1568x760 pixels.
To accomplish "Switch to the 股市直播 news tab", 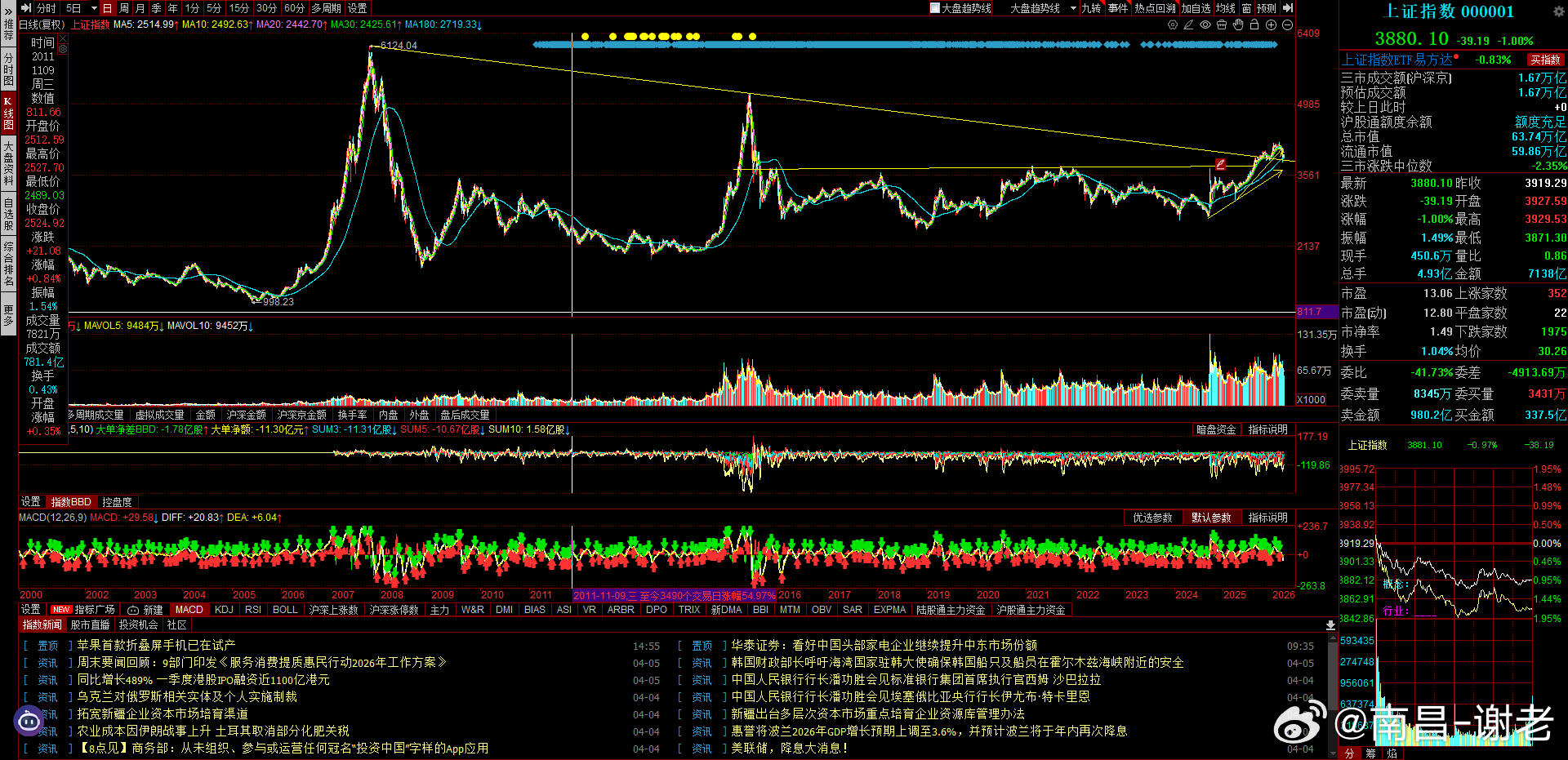I will point(90,624).
